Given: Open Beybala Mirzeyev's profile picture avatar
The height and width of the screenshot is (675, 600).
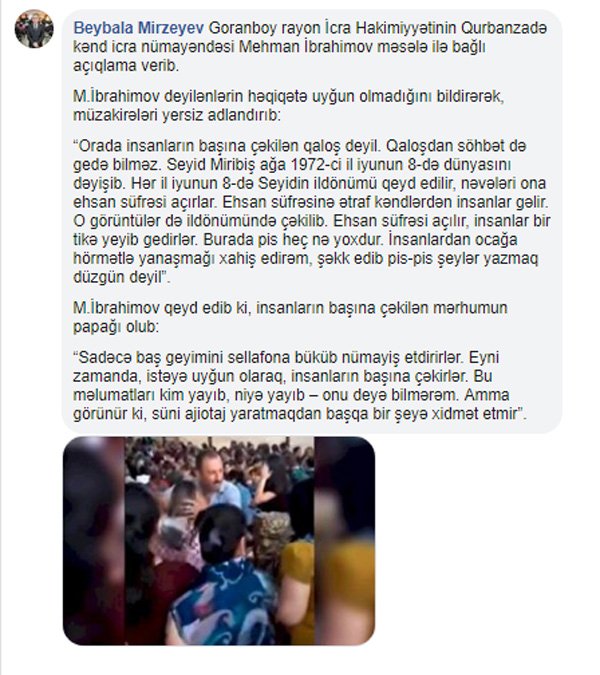Looking at the screenshot, I should pyautogui.click(x=34, y=28).
